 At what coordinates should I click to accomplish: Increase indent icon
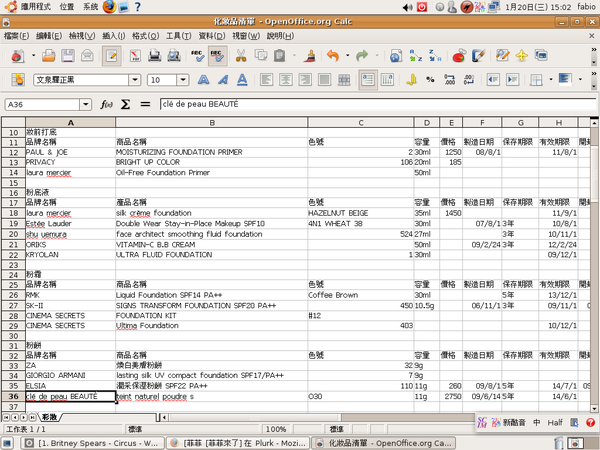[512, 80]
